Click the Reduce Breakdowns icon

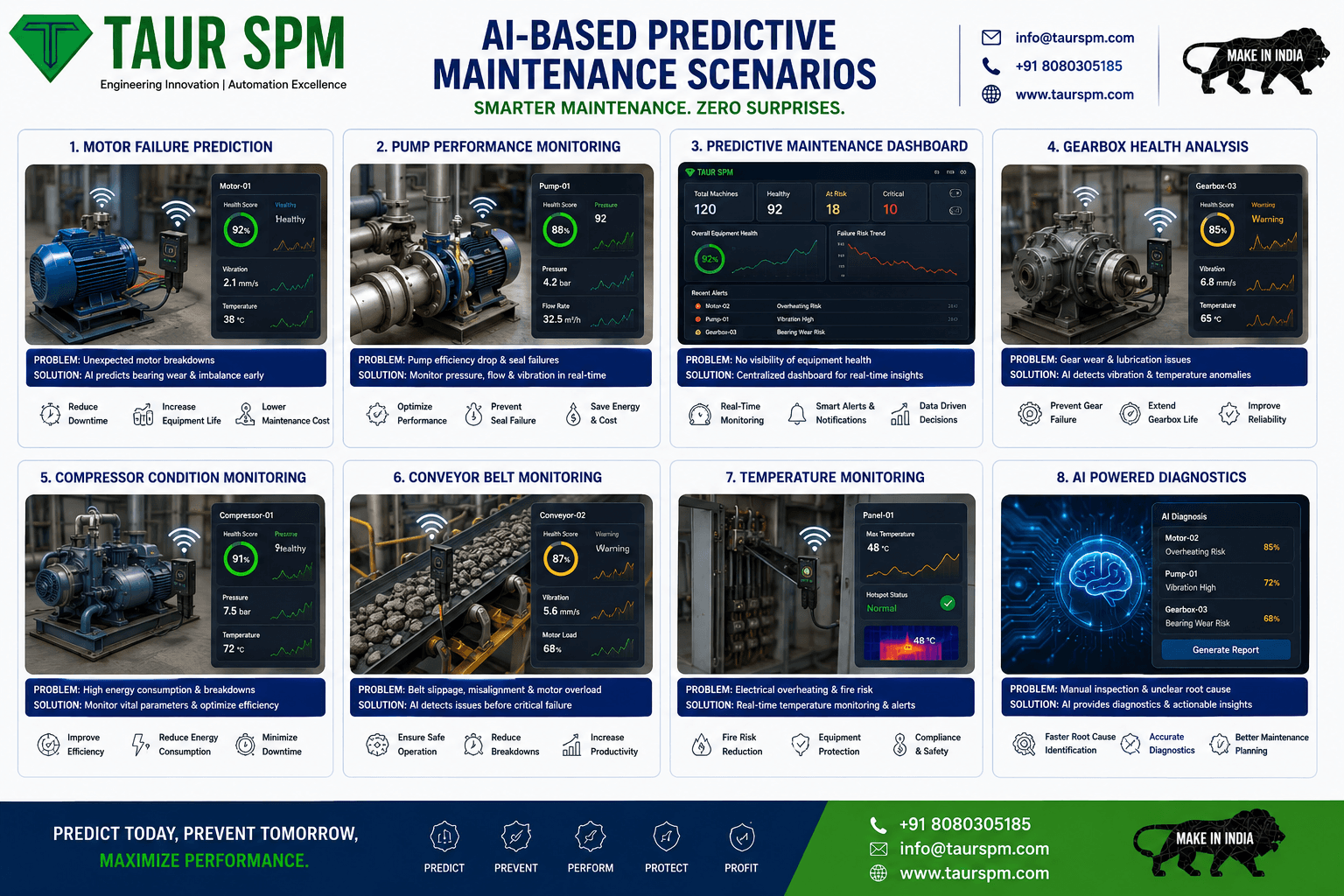coord(473,745)
